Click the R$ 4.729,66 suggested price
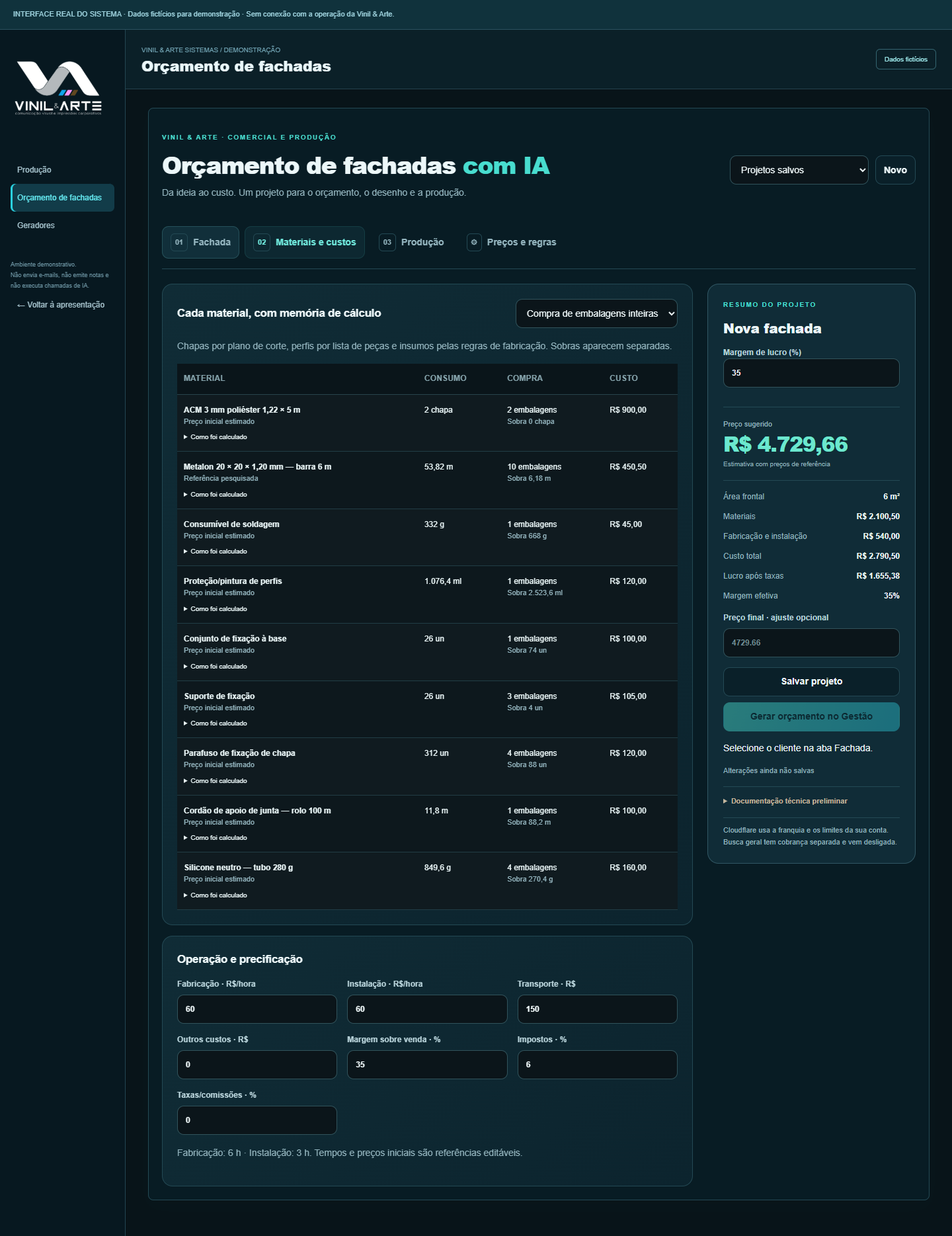Image resolution: width=952 pixels, height=1236 pixels. click(x=785, y=444)
